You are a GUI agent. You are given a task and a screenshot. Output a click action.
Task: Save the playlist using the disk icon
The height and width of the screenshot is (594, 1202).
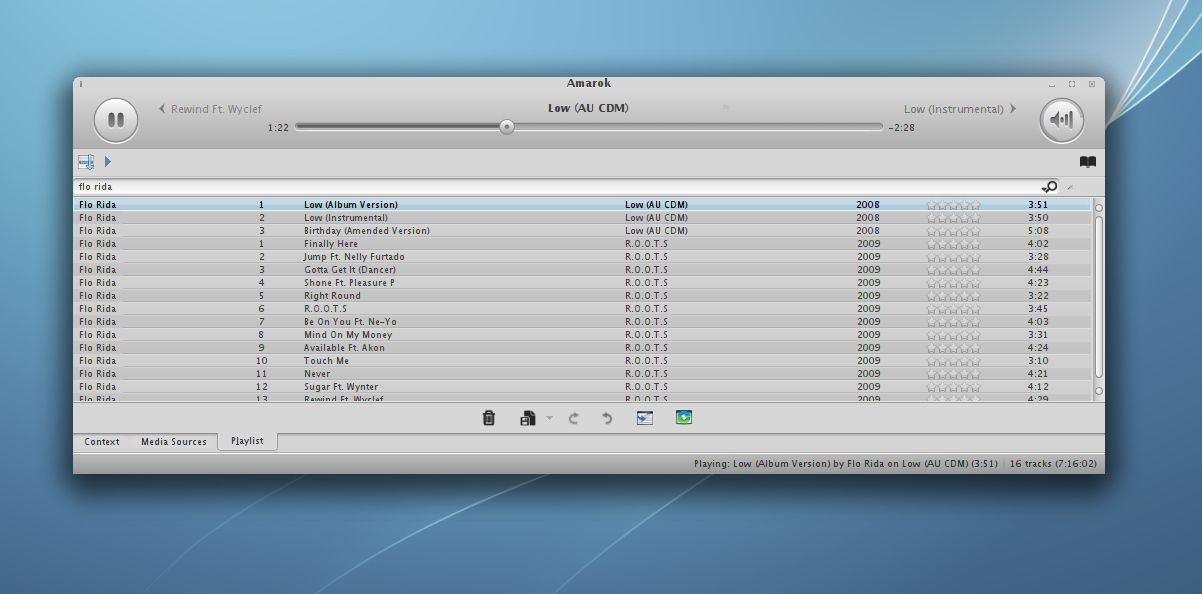(528, 418)
